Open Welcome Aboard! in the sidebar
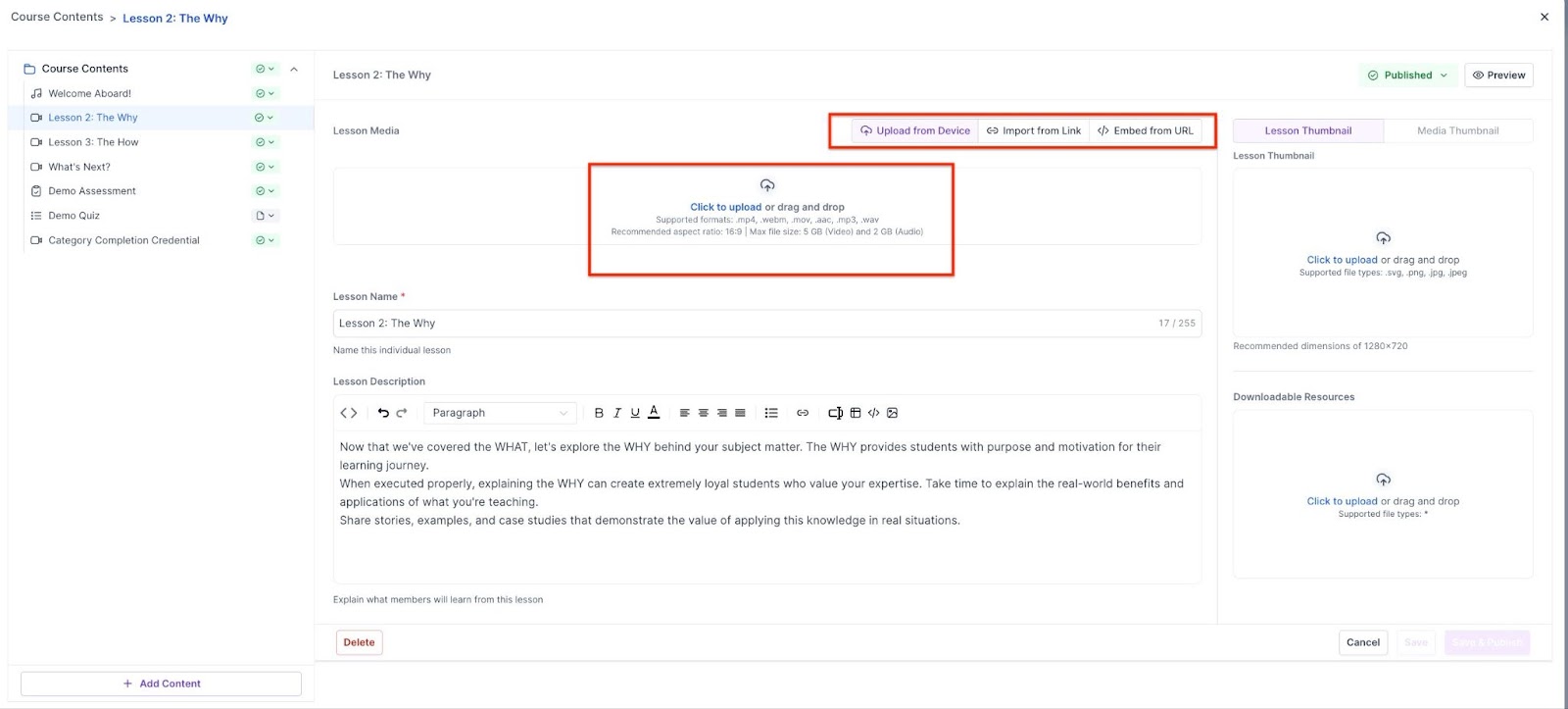 [90, 94]
